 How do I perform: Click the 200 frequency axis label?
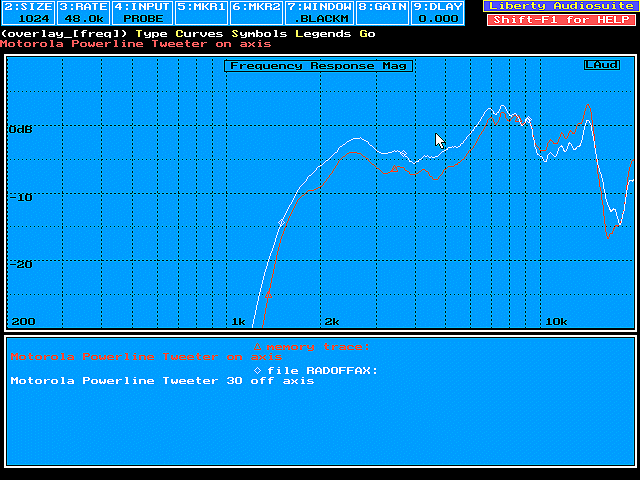pyautogui.click(x=23, y=322)
